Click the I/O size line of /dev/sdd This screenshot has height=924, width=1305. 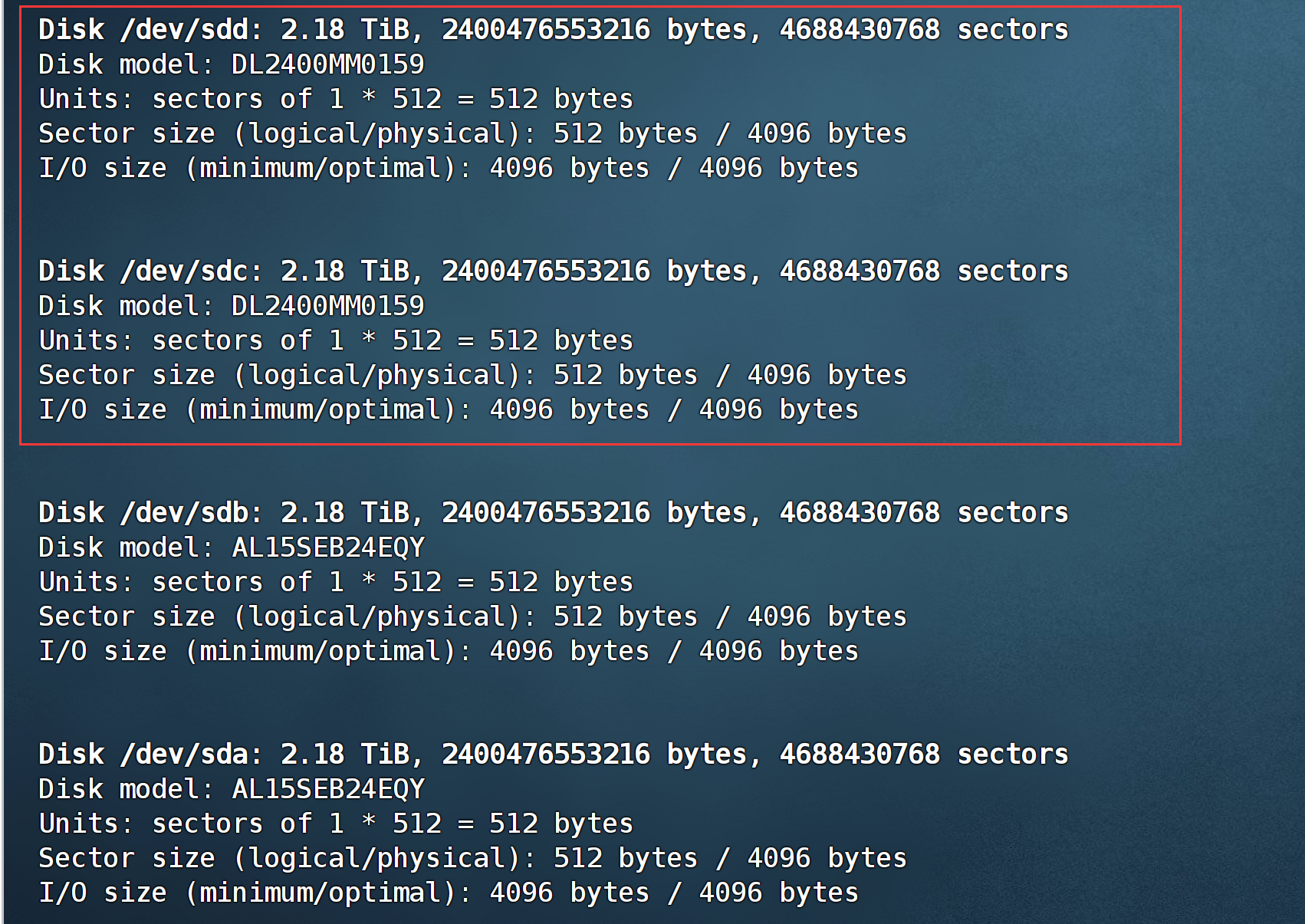pyautogui.click(x=449, y=168)
